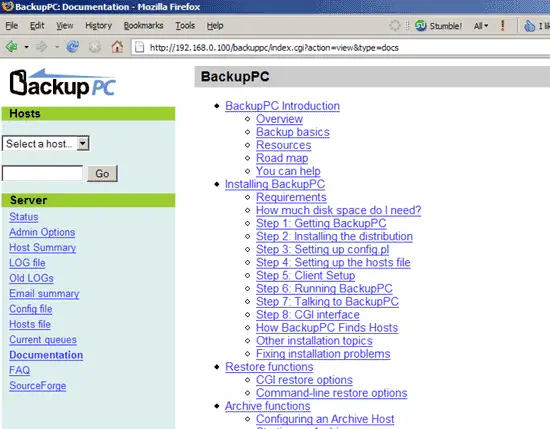
Task: Open How BackupPC Finds Hosts link
Action: coord(327,328)
